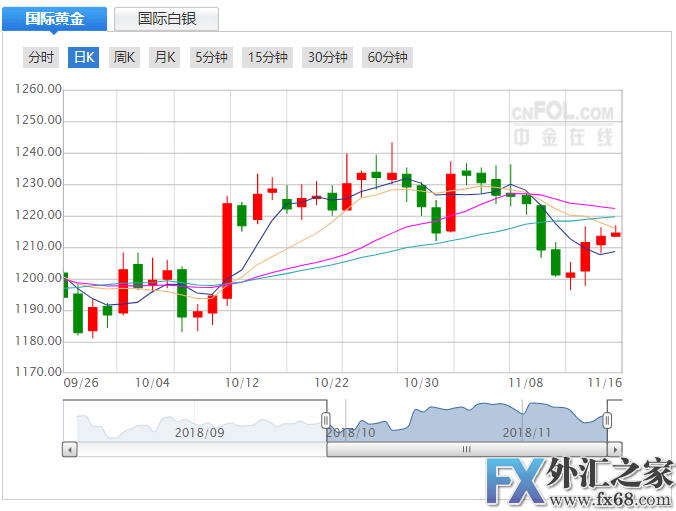Show the 15分钟 interval chart
676x511 pixels.
tap(268, 57)
